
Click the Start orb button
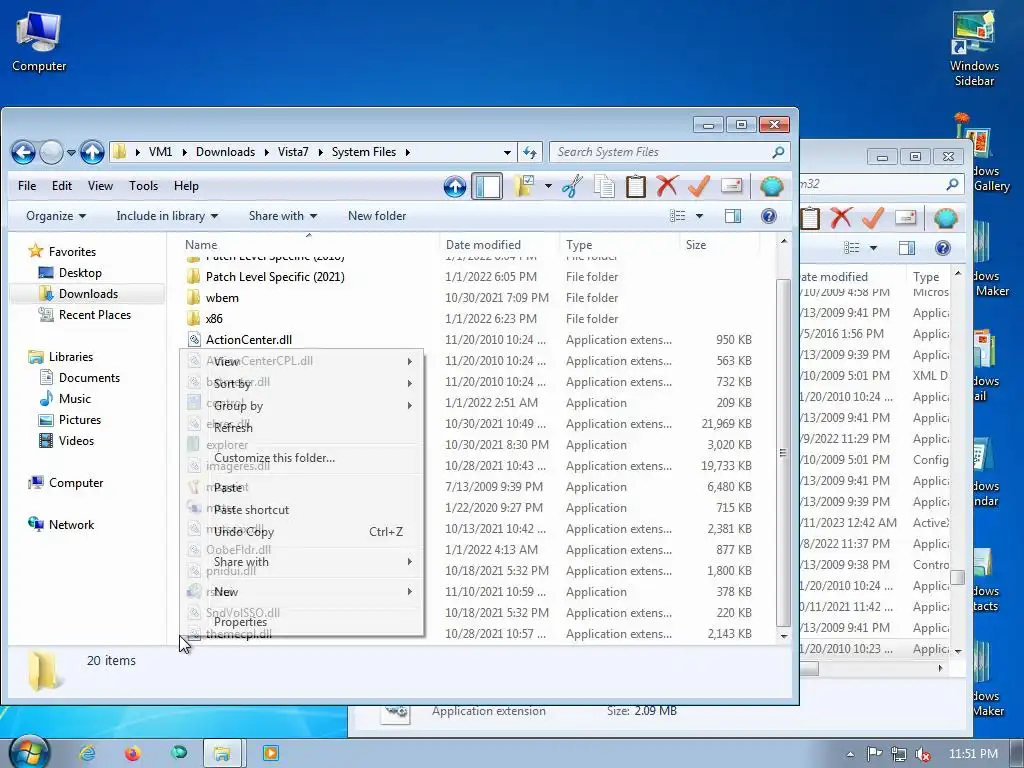[27, 752]
